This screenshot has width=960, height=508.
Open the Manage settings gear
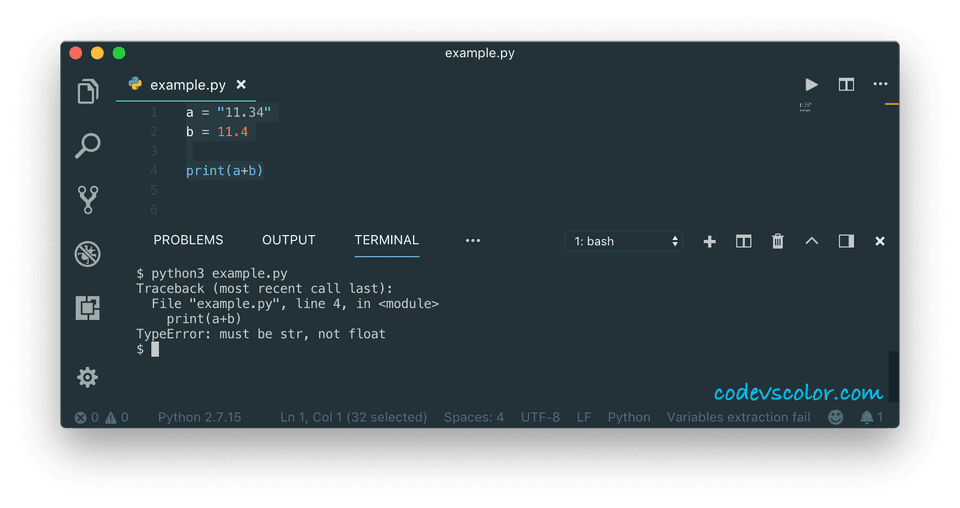88,377
